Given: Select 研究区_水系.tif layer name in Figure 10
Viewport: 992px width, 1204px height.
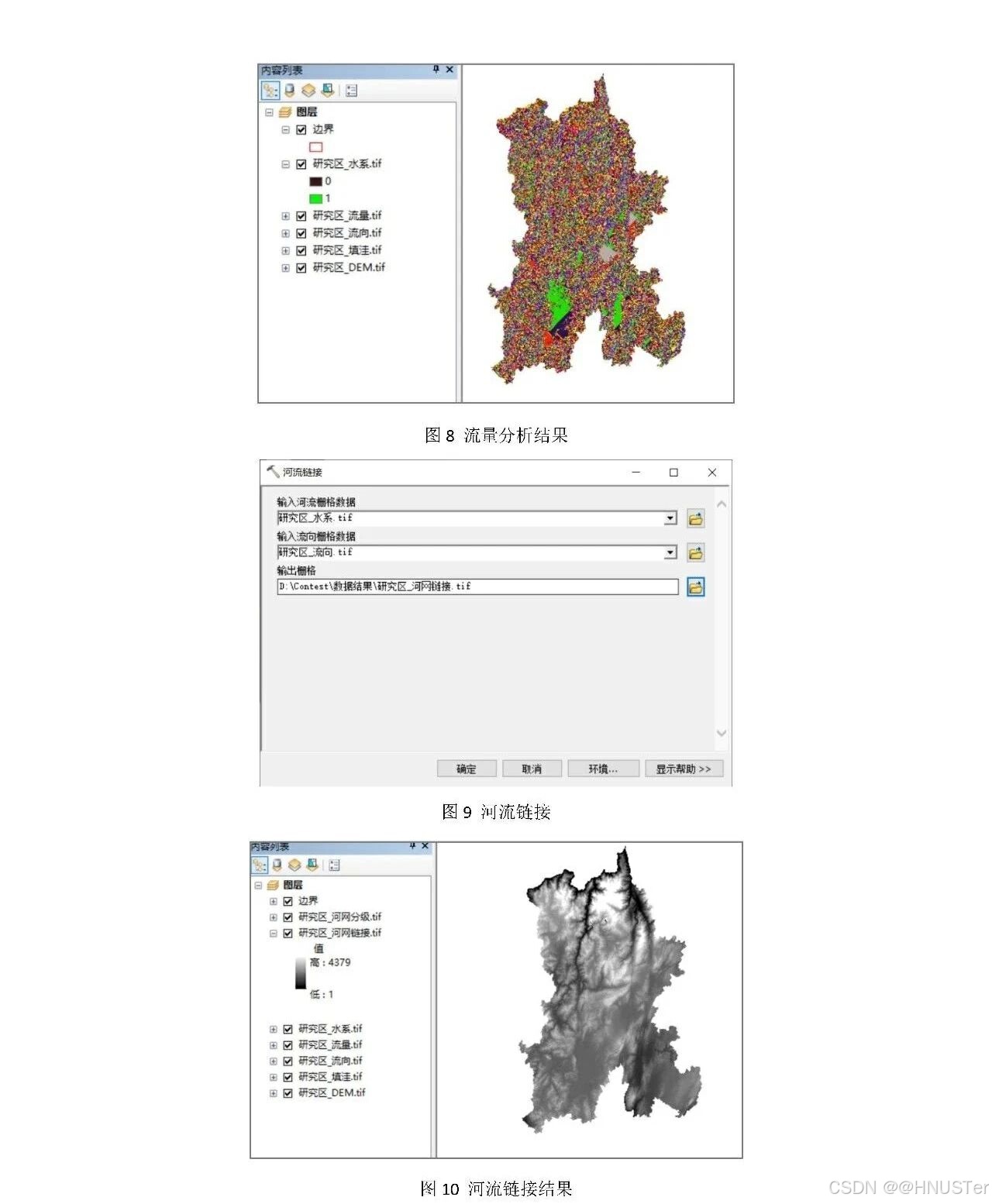Looking at the screenshot, I should pos(330,1029).
